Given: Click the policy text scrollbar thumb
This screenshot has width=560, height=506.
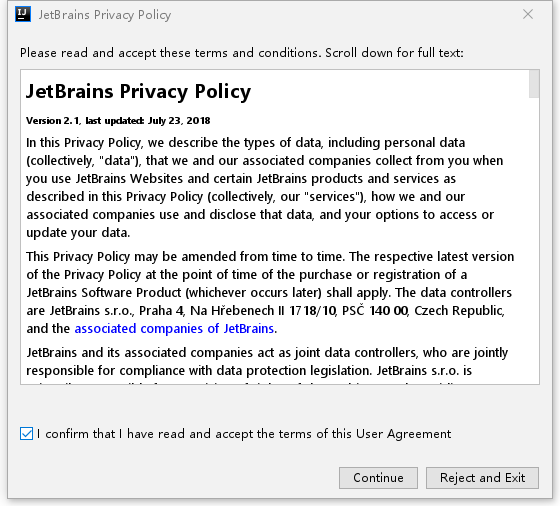Looking at the screenshot, I should 534,84.
